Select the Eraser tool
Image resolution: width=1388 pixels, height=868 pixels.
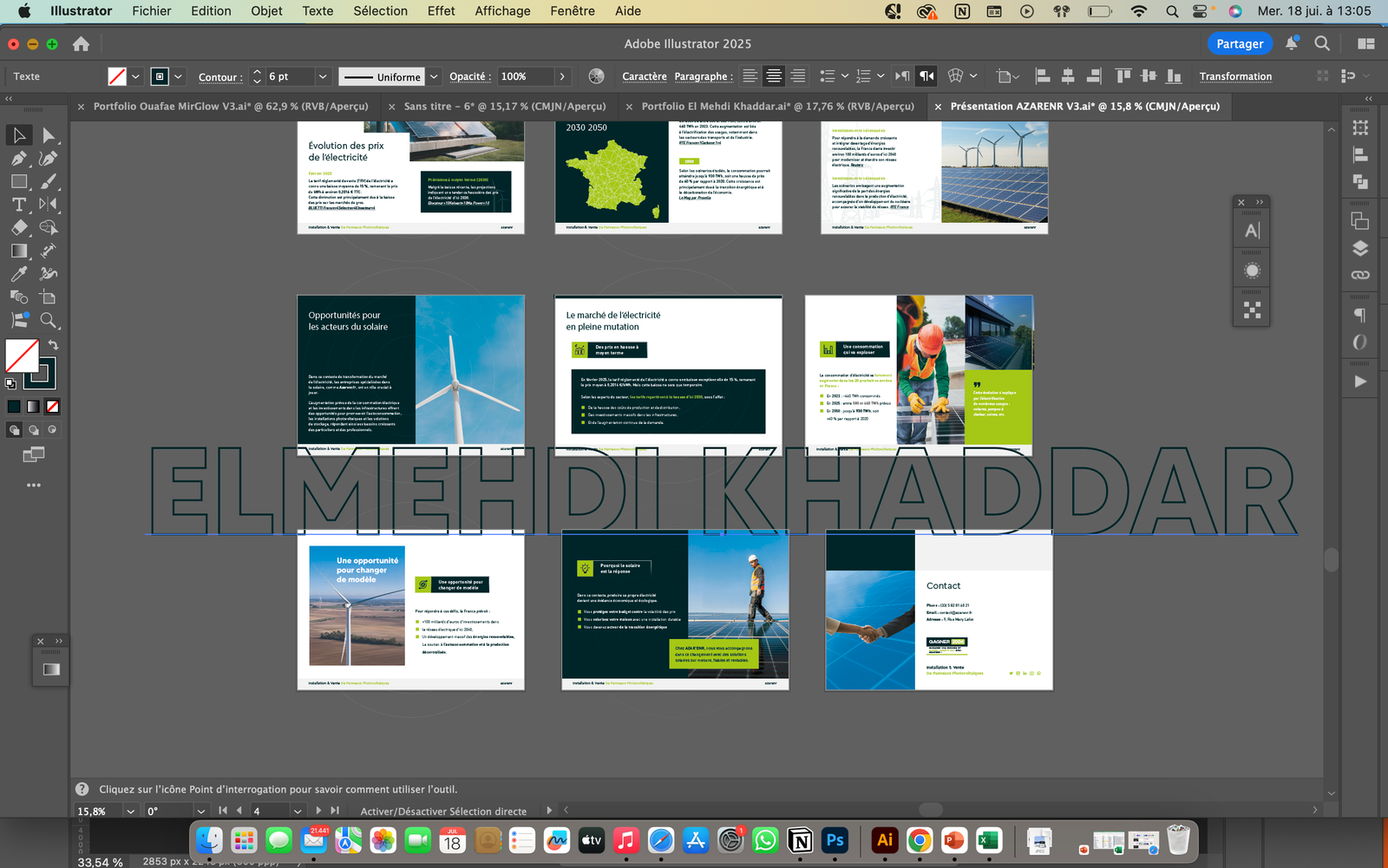[19, 228]
